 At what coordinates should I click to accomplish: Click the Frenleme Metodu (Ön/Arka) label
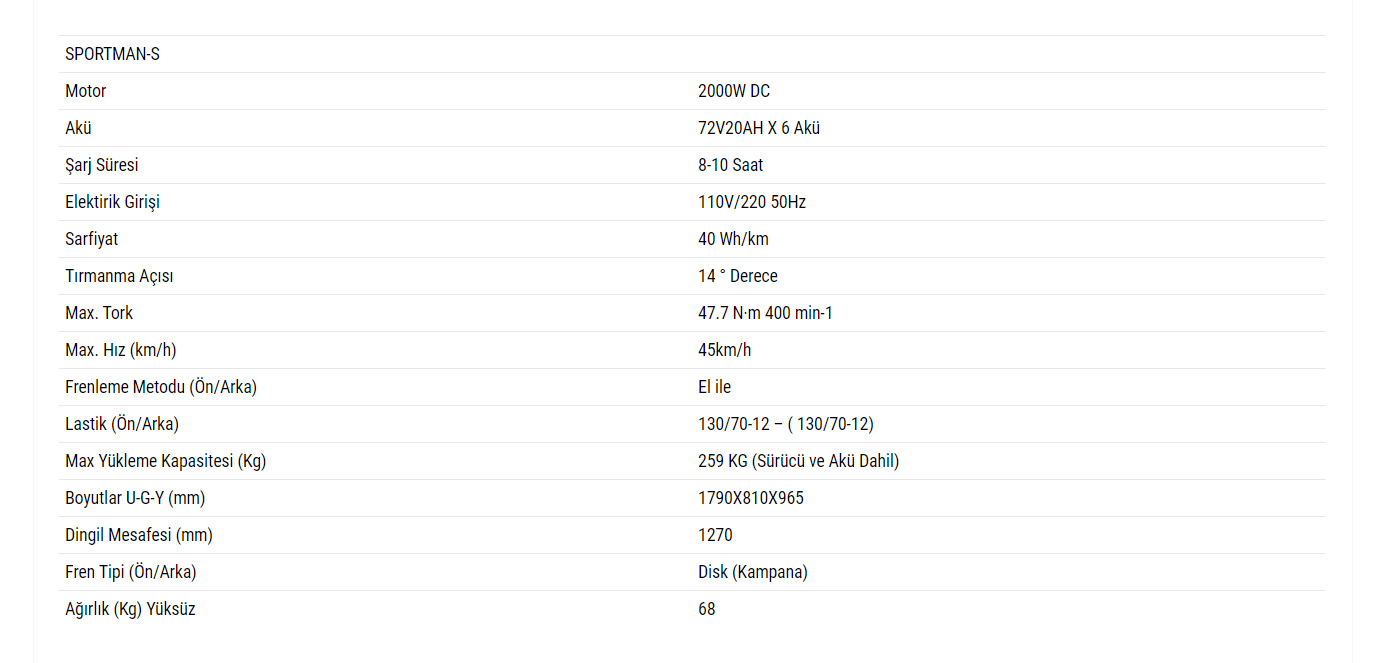coord(161,387)
